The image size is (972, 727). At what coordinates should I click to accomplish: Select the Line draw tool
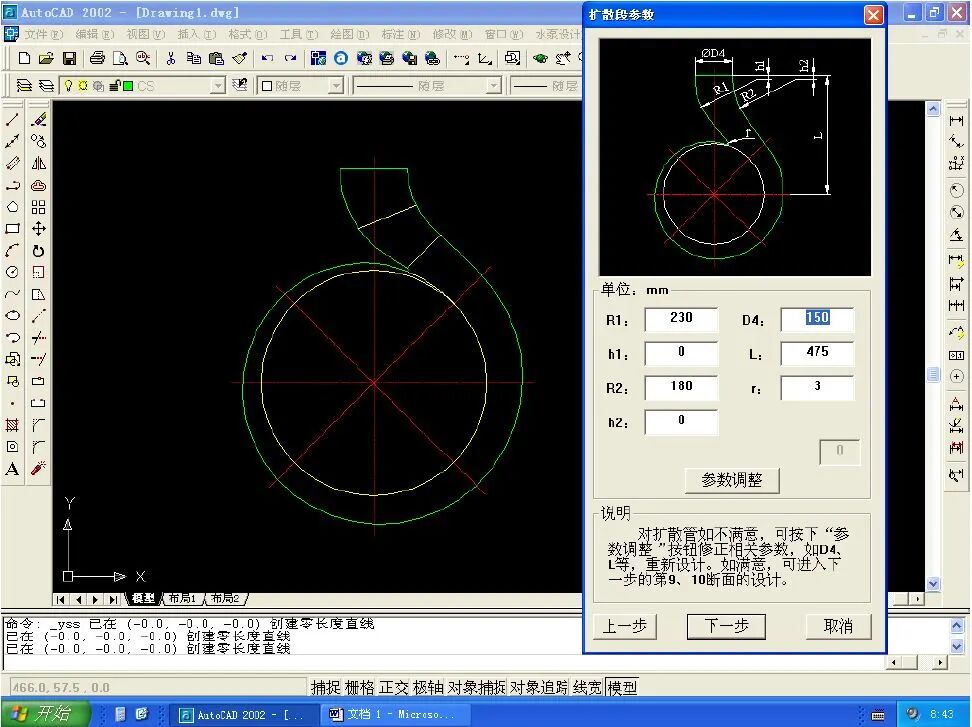point(12,120)
